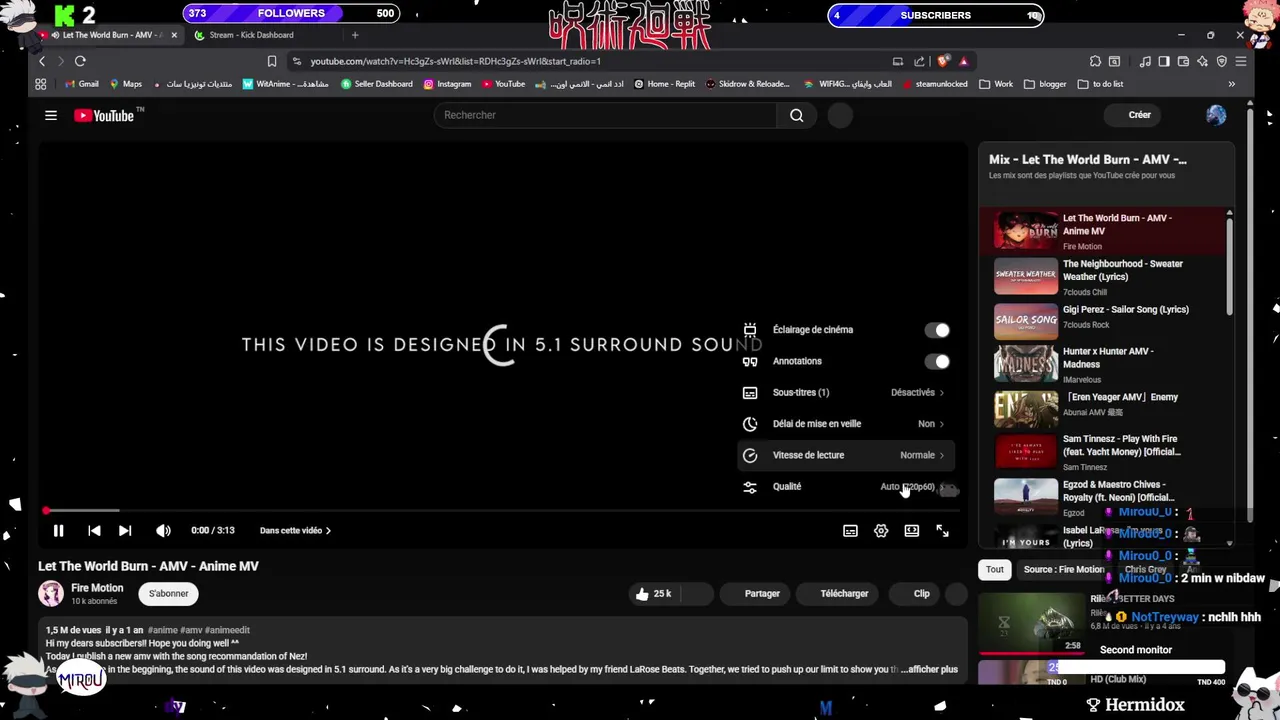Toggle Éclairage de cinéma switch
The width and height of the screenshot is (1280, 720).
[x=936, y=330]
